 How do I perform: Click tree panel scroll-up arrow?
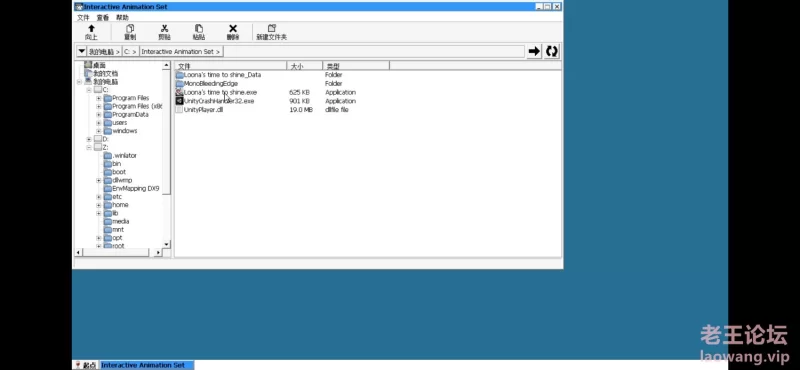[166, 65]
